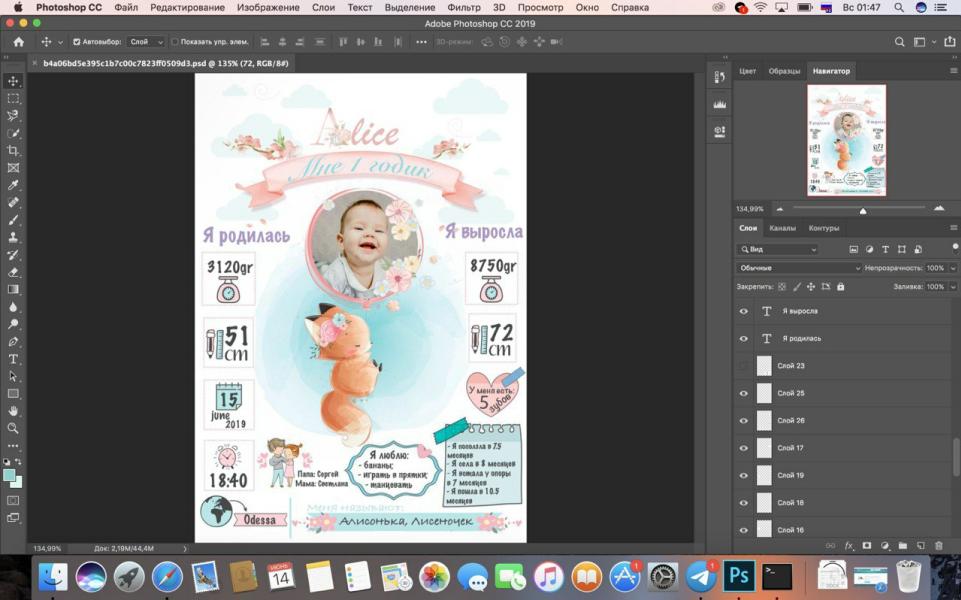Toggle the Автовыбор checkbox
The image size is (961, 600).
[77, 42]
